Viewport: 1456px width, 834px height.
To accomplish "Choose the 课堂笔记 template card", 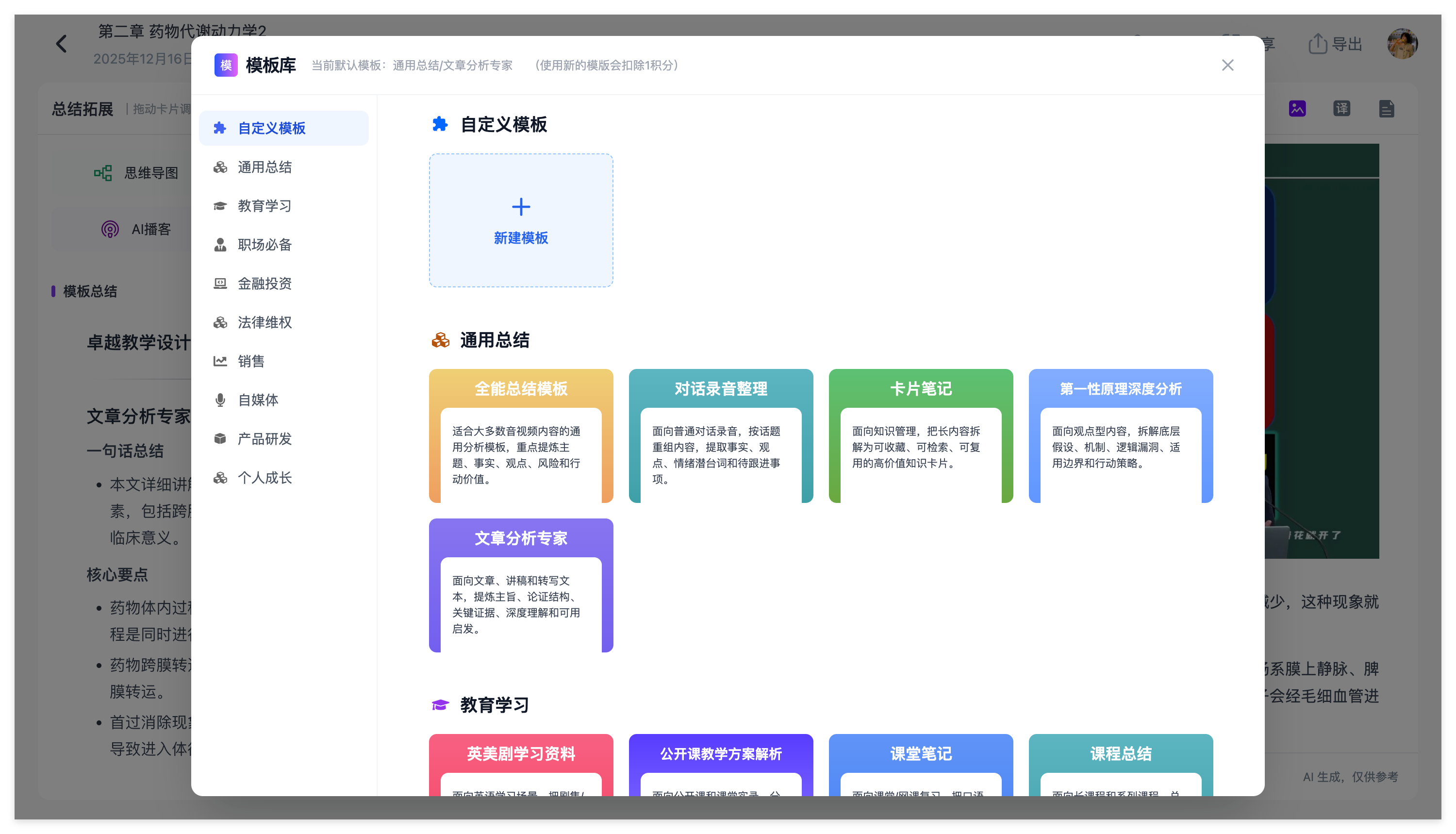I will 921,765.
